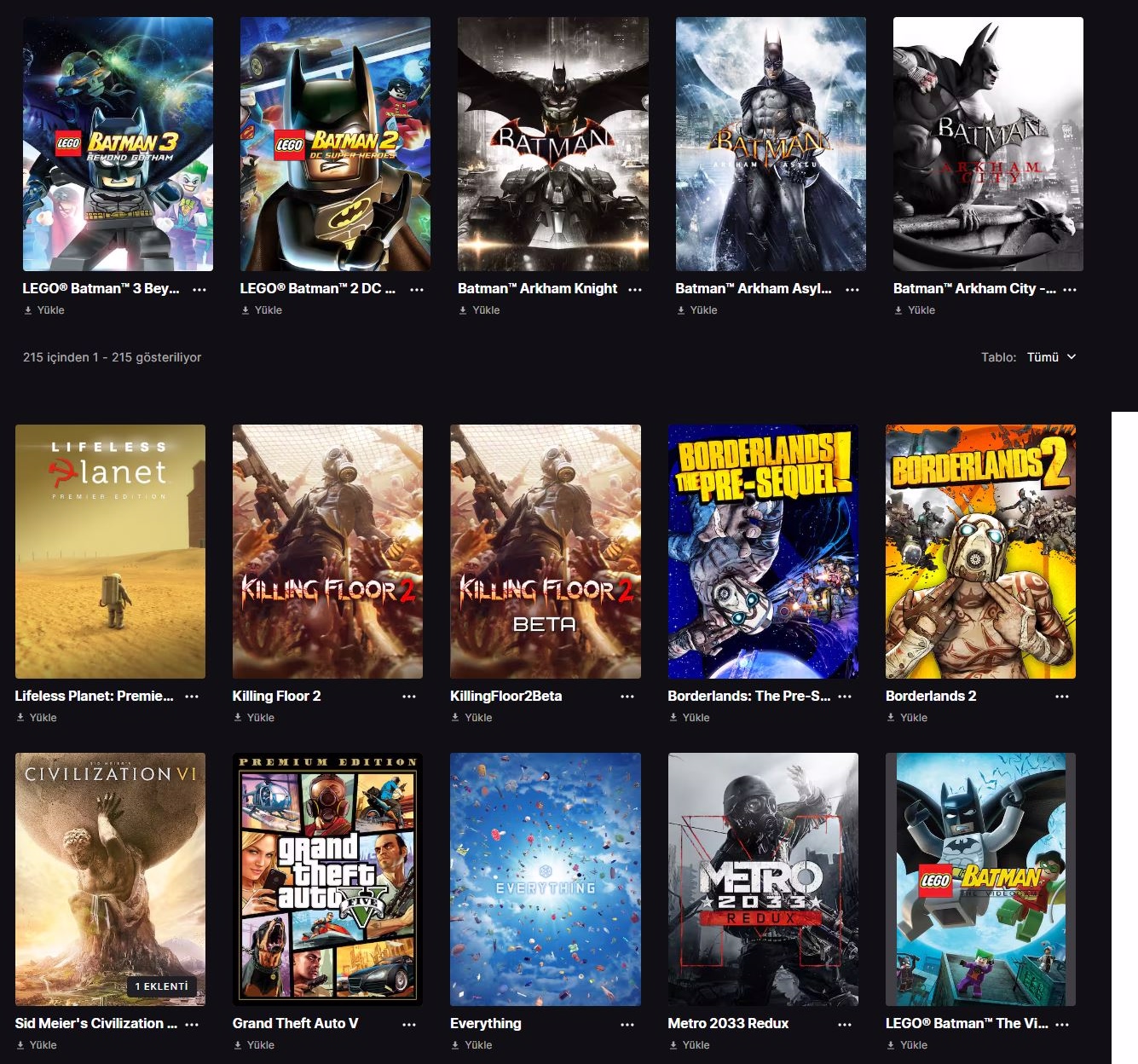Open three-dot menu for Killing Floor 2
1138x1064 pixels.
point(409,697)
